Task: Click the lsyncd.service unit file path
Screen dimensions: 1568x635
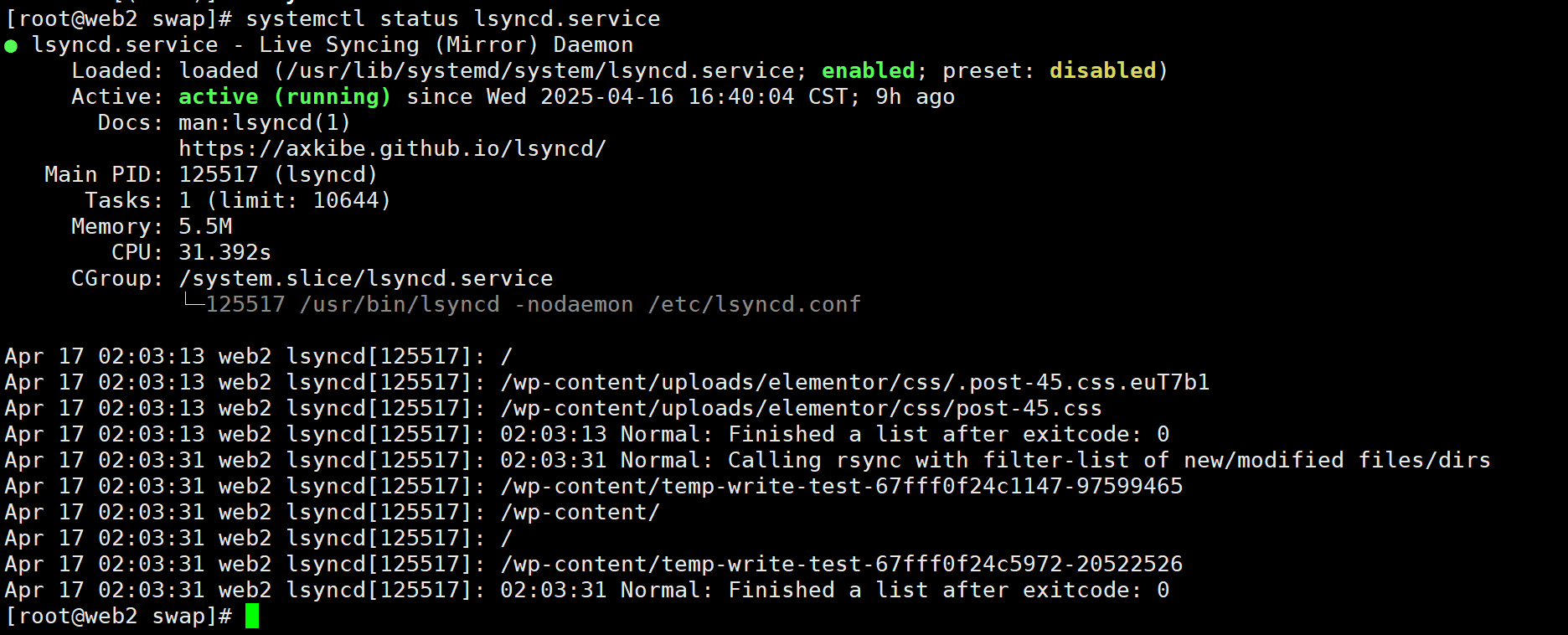Action: point(547,71)
